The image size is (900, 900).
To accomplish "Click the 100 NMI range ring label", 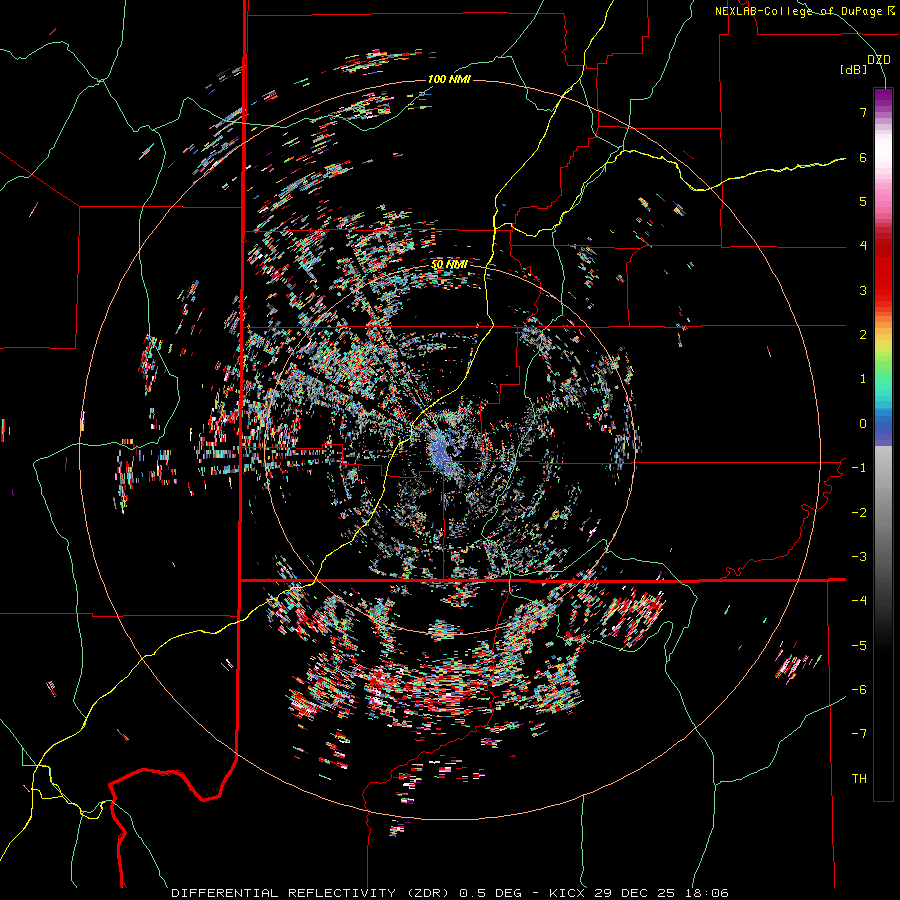I will pos(449,79).
